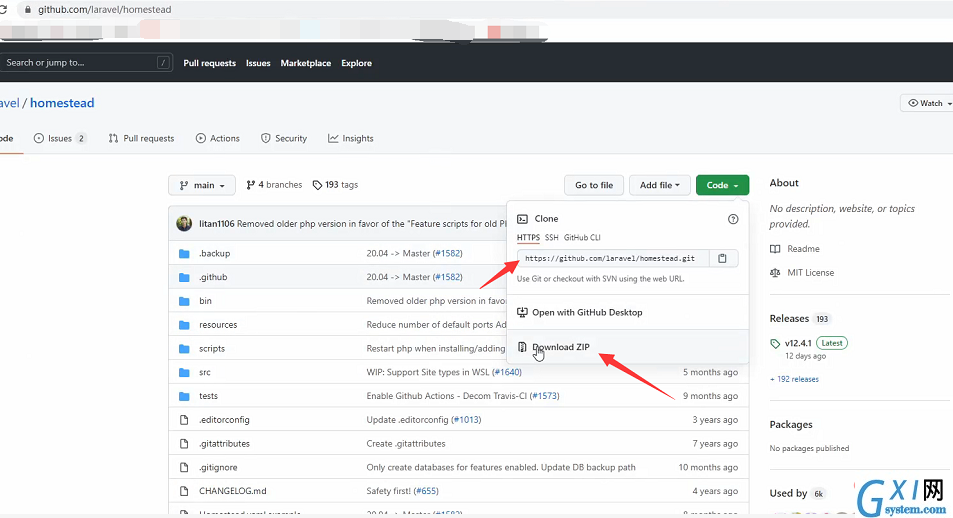
Task: Open the + 192 releases link
Action: (794, 379)
